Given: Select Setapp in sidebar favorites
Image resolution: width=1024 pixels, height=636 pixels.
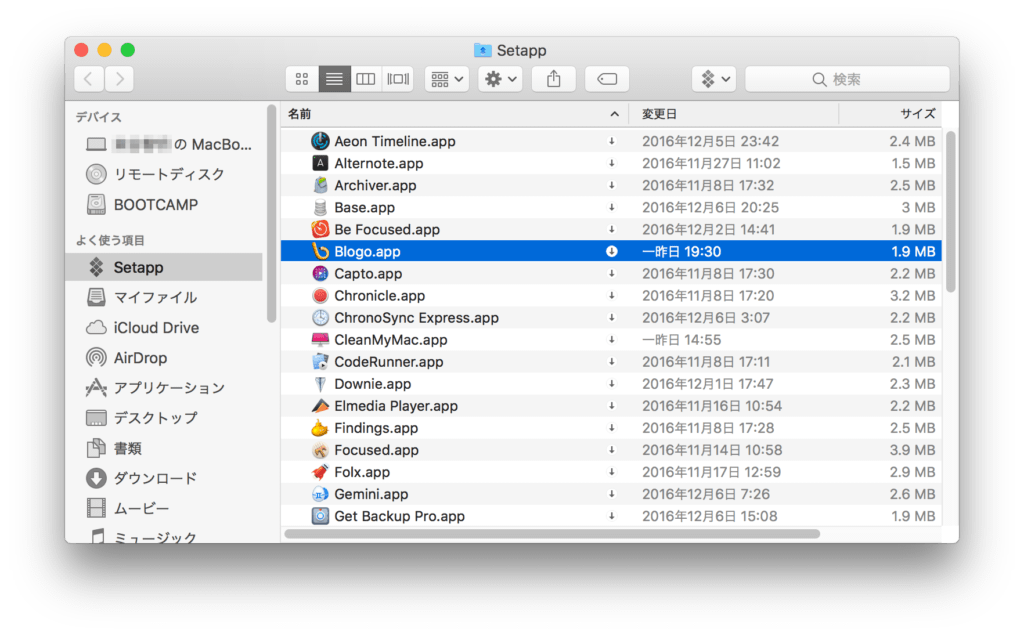Looking at the screenshot, I should point(164,267).
